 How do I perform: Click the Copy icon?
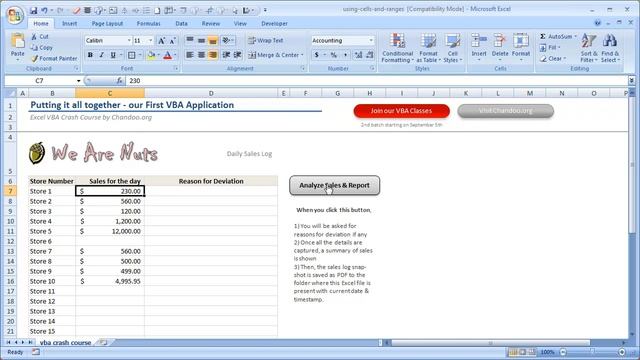coord(34,47)
